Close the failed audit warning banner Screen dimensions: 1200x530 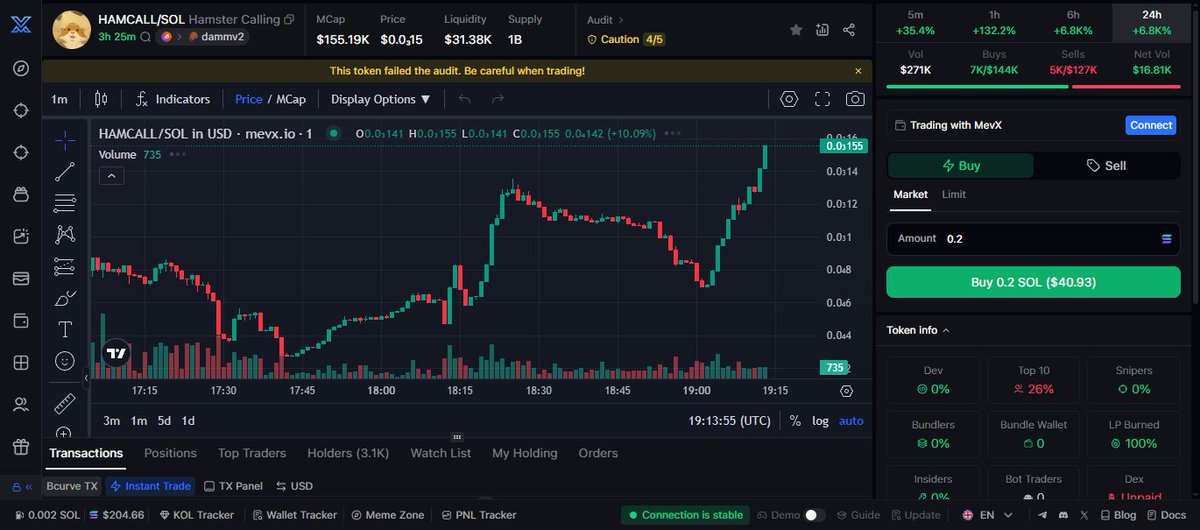tap(858, 71)
